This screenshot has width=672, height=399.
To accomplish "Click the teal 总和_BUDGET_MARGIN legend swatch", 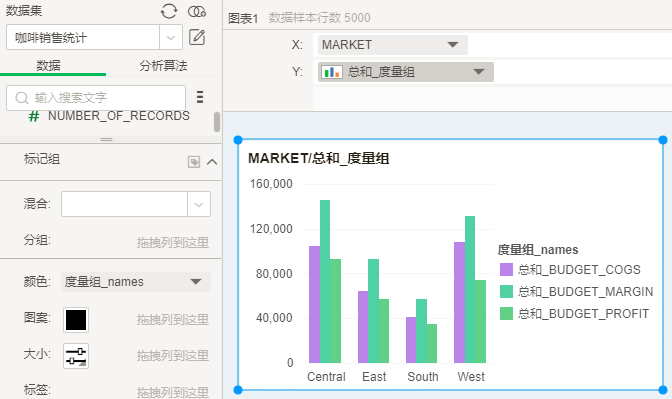I will 507,291.
